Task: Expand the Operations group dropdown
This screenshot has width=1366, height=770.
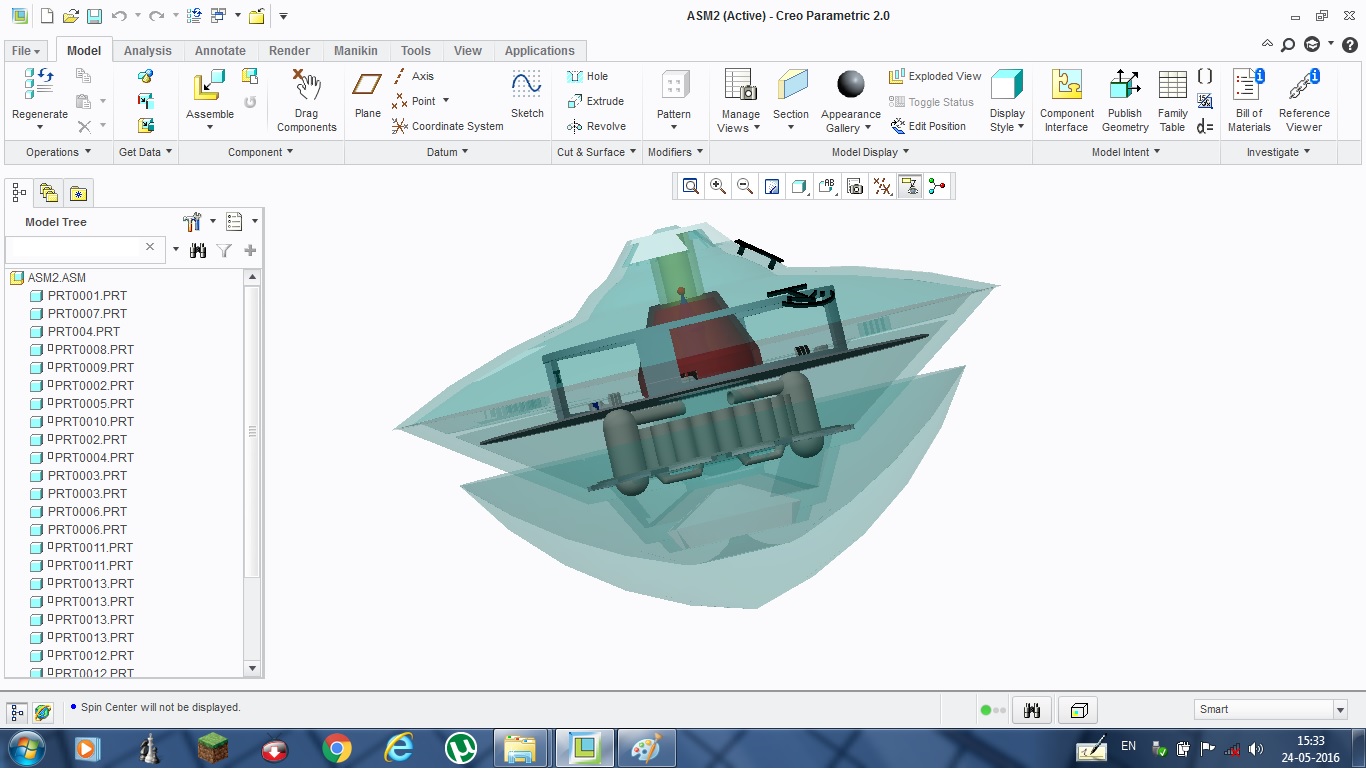Action: [x=58, y=152]
